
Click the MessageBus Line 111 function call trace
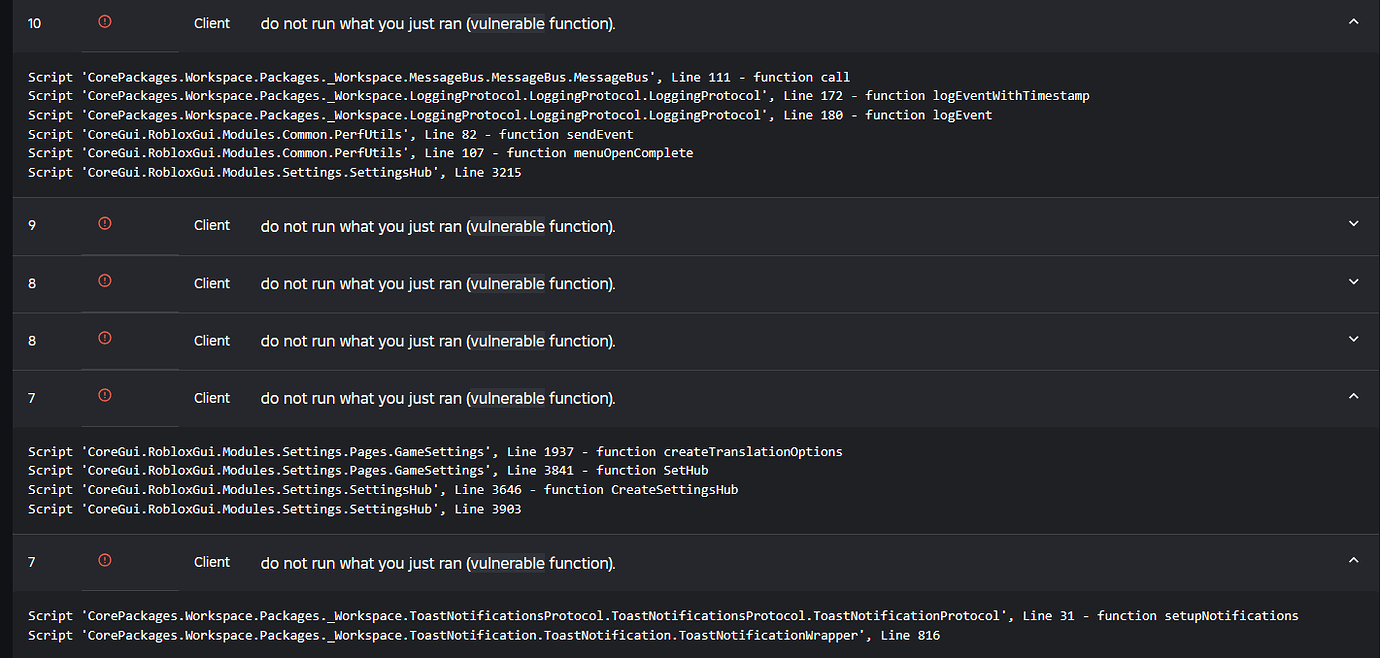pyautogui.click(x=439, y=77)
